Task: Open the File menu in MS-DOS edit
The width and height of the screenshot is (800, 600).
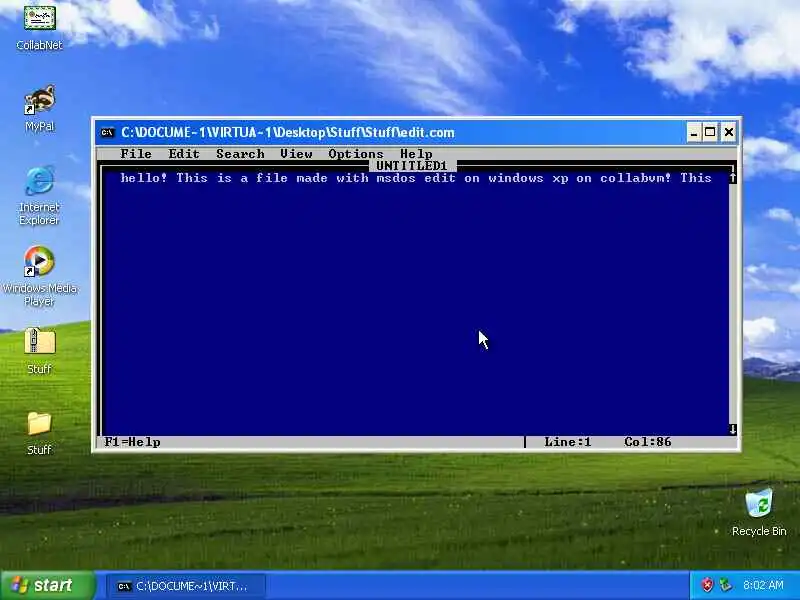Action: 136,154
